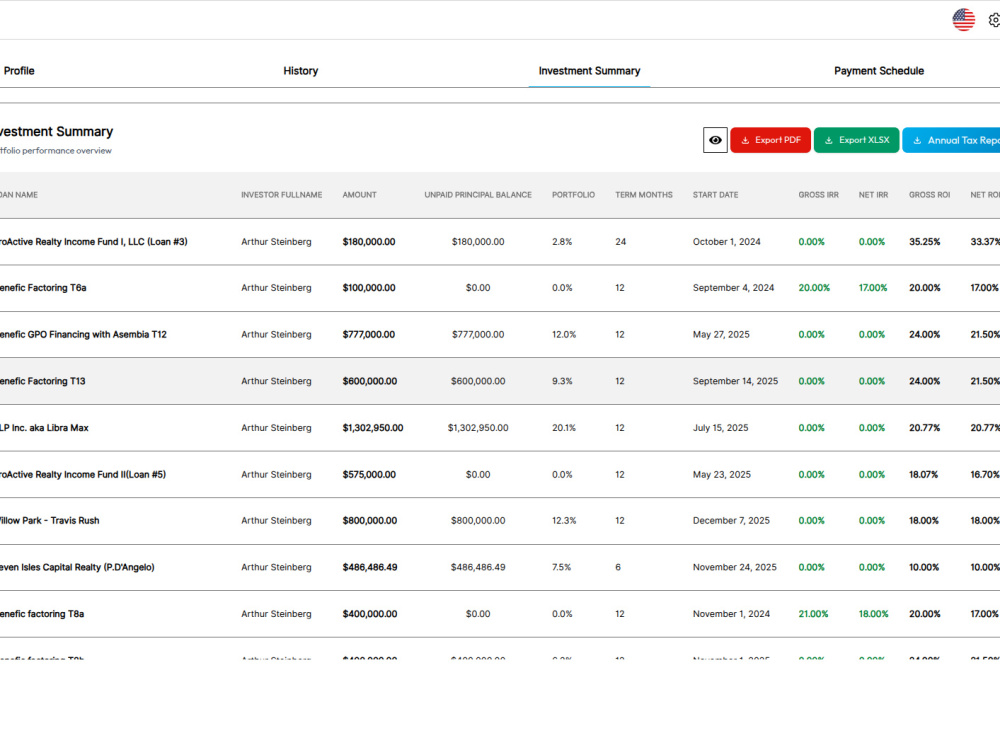Click the 12.3% portfolio share value
This screenshot has width=1000, height=750.
(564, 521)
